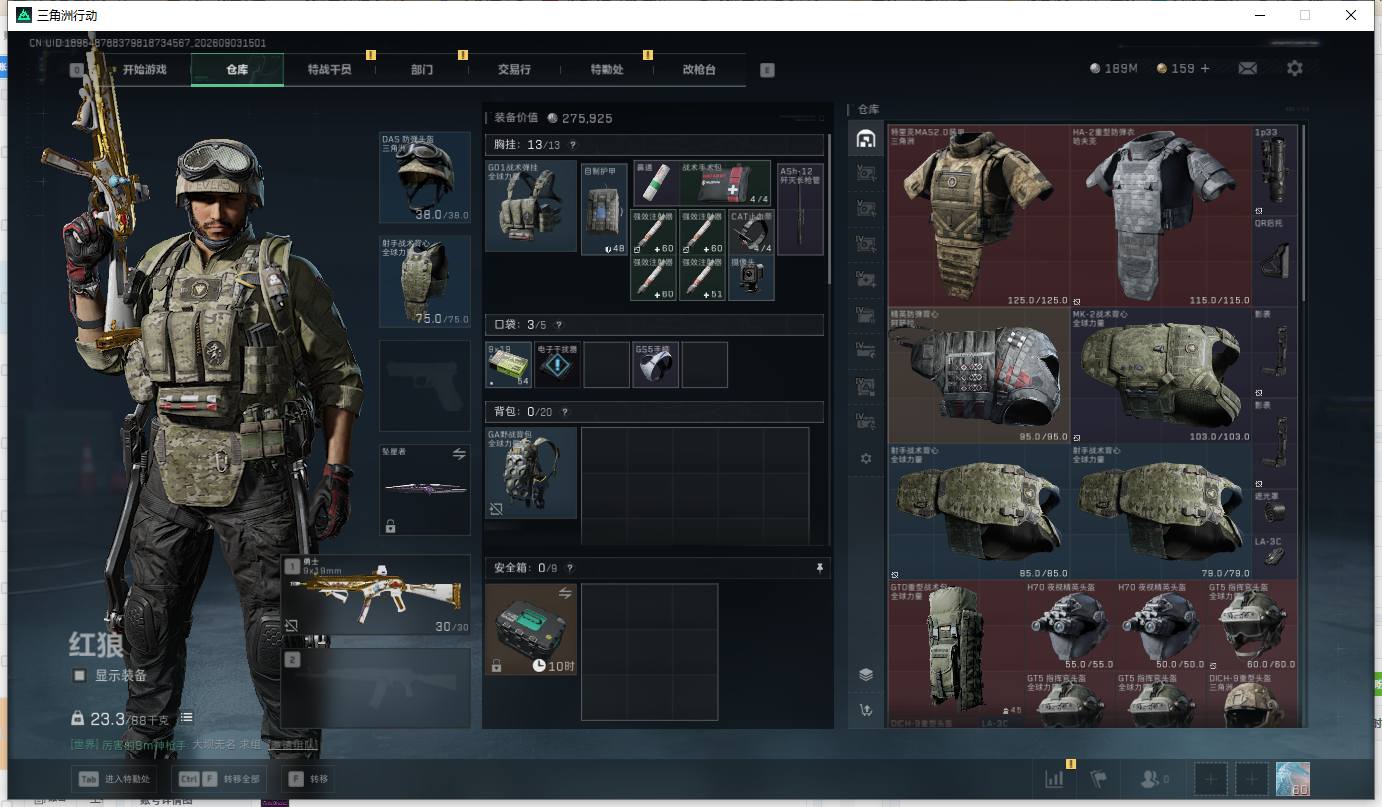Image resolution: width=1382 pixels, height=807 pixels.
Task: Click the empty pistol slot
Action: [x=425, y=386]
